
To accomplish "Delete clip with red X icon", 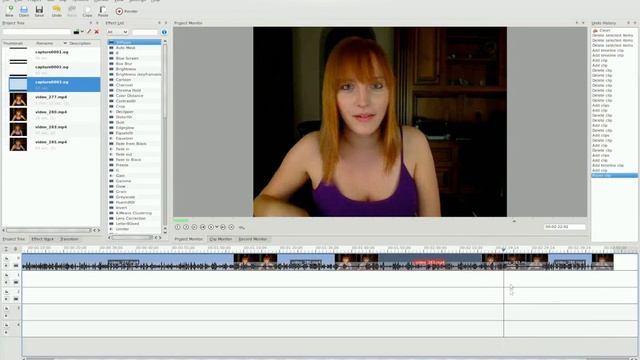I will click(x=97, y=32).
